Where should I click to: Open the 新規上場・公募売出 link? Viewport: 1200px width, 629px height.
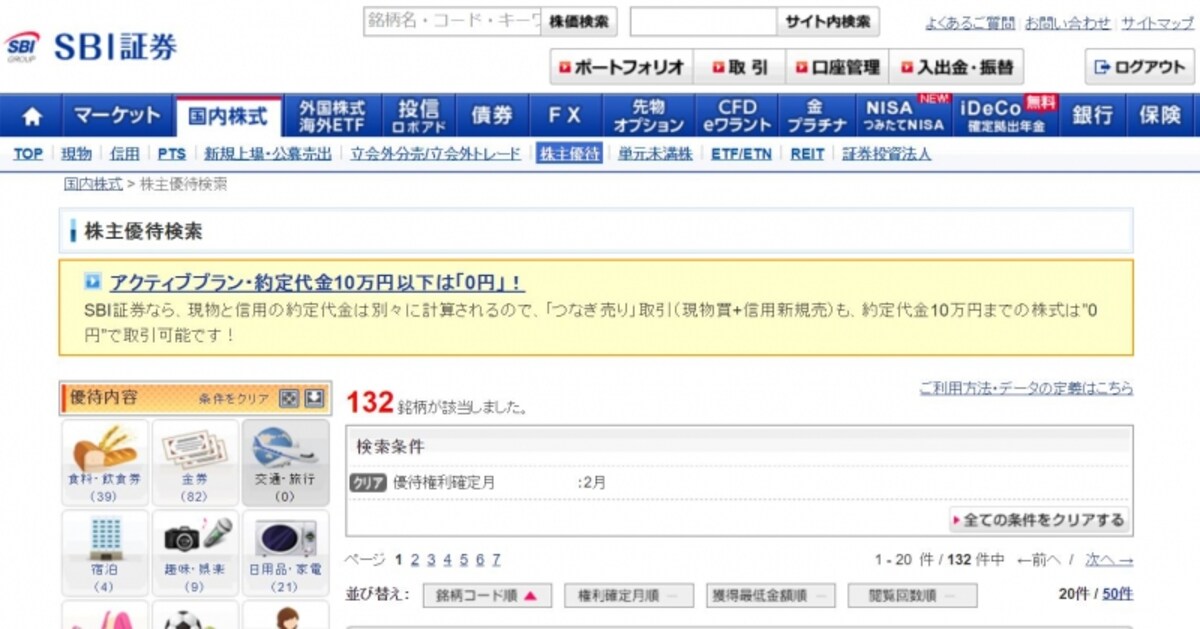coord(268,153)
